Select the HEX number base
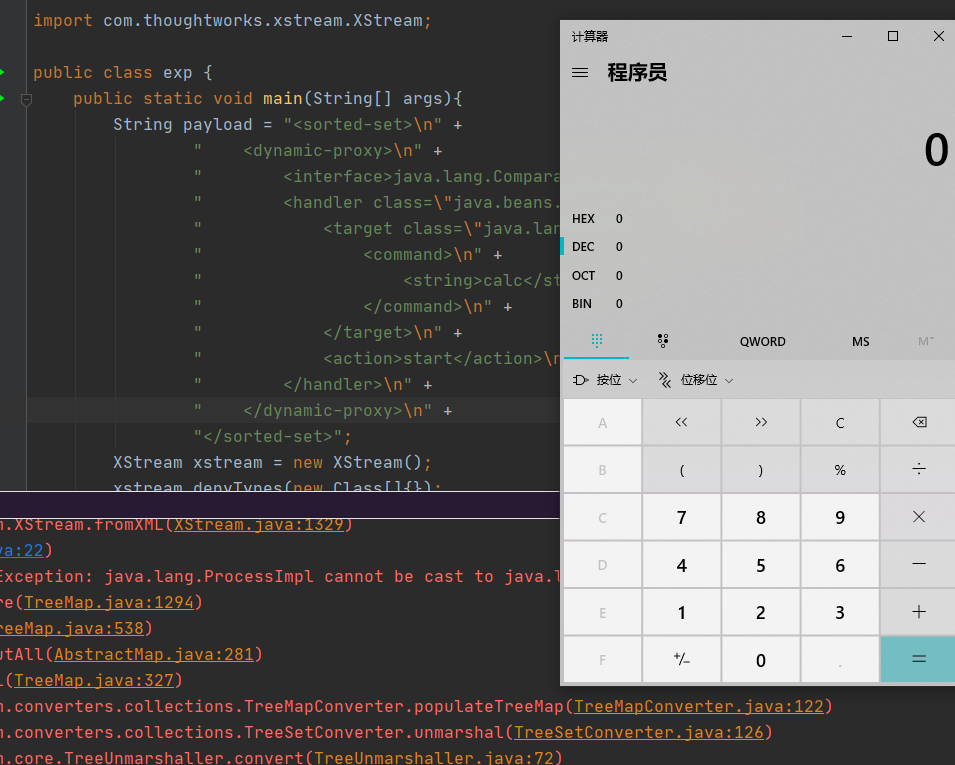This screenshot has height=765, width=955. click(597, 219)
